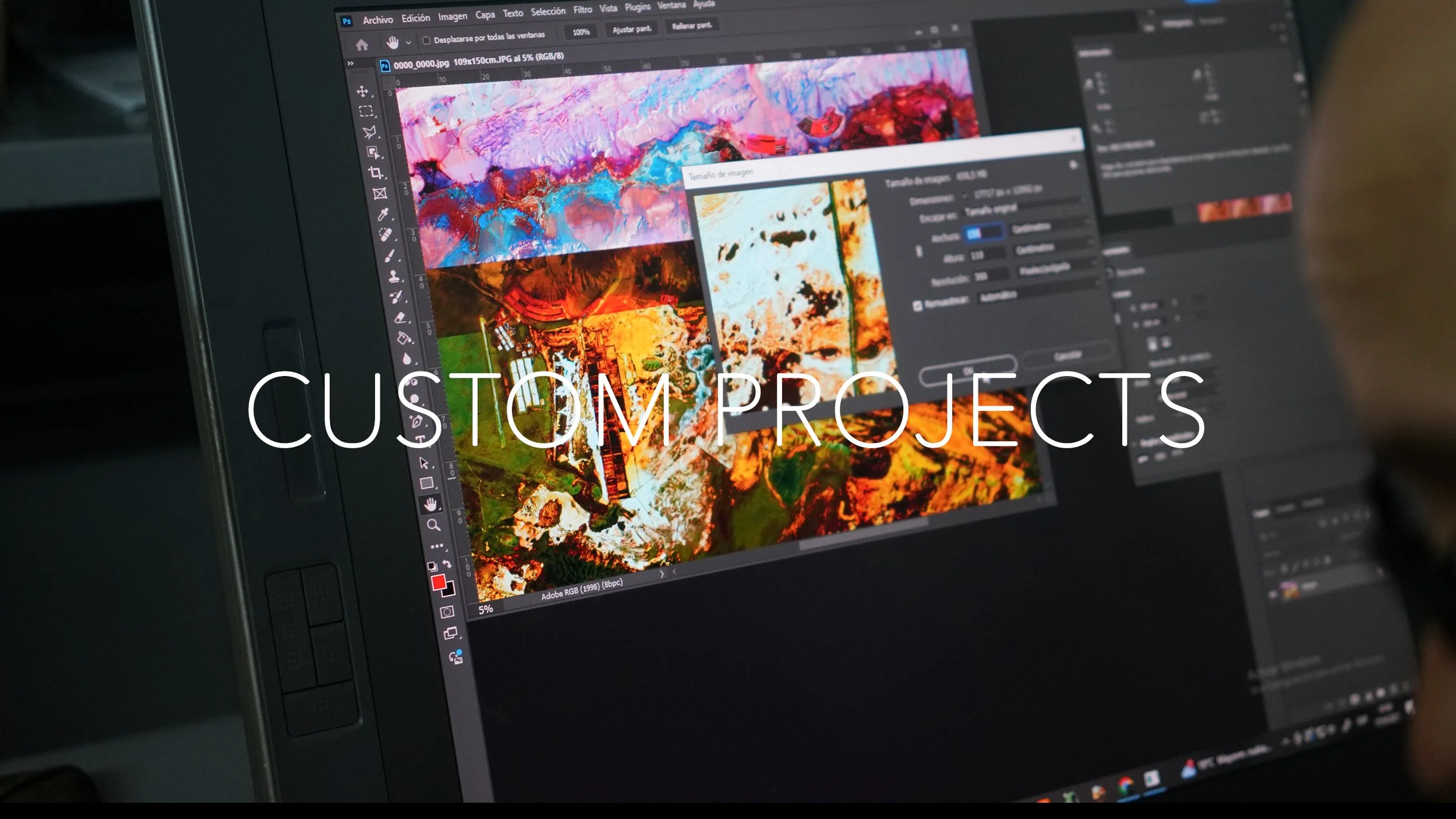Open the Filtro menu
This screenshot has width=1456, height=819.
[x=582, y=10]
